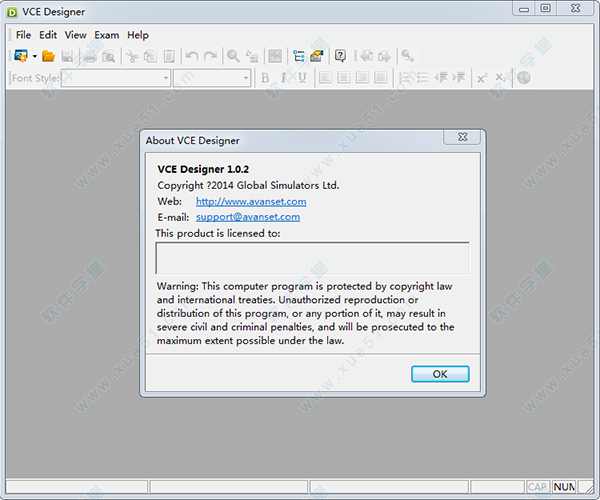The height and width of the screenshot is (500, 600).
Task: Click the licensed to text box
Action: (x=312, y=258)
